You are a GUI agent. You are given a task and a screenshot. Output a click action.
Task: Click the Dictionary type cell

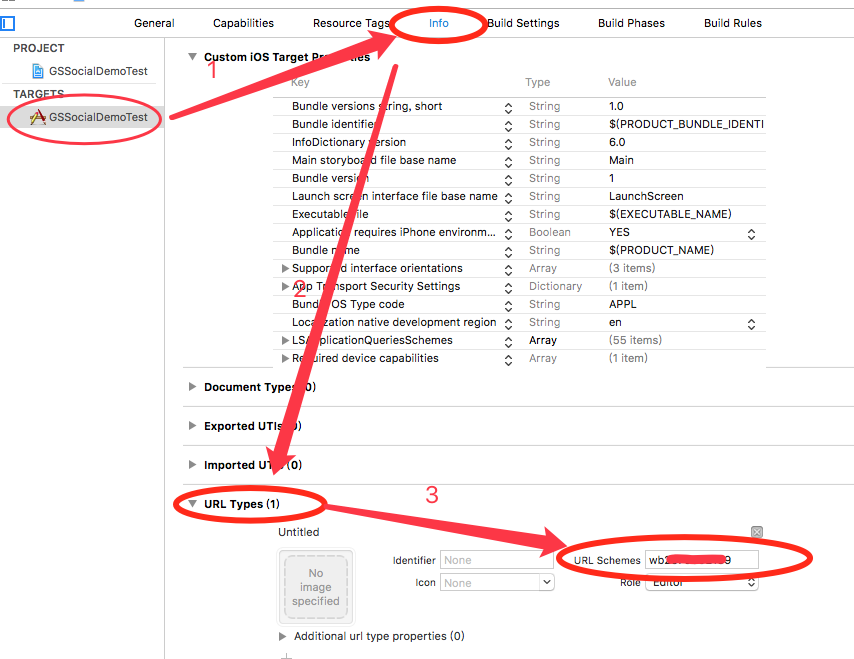(x=555, y=286)
